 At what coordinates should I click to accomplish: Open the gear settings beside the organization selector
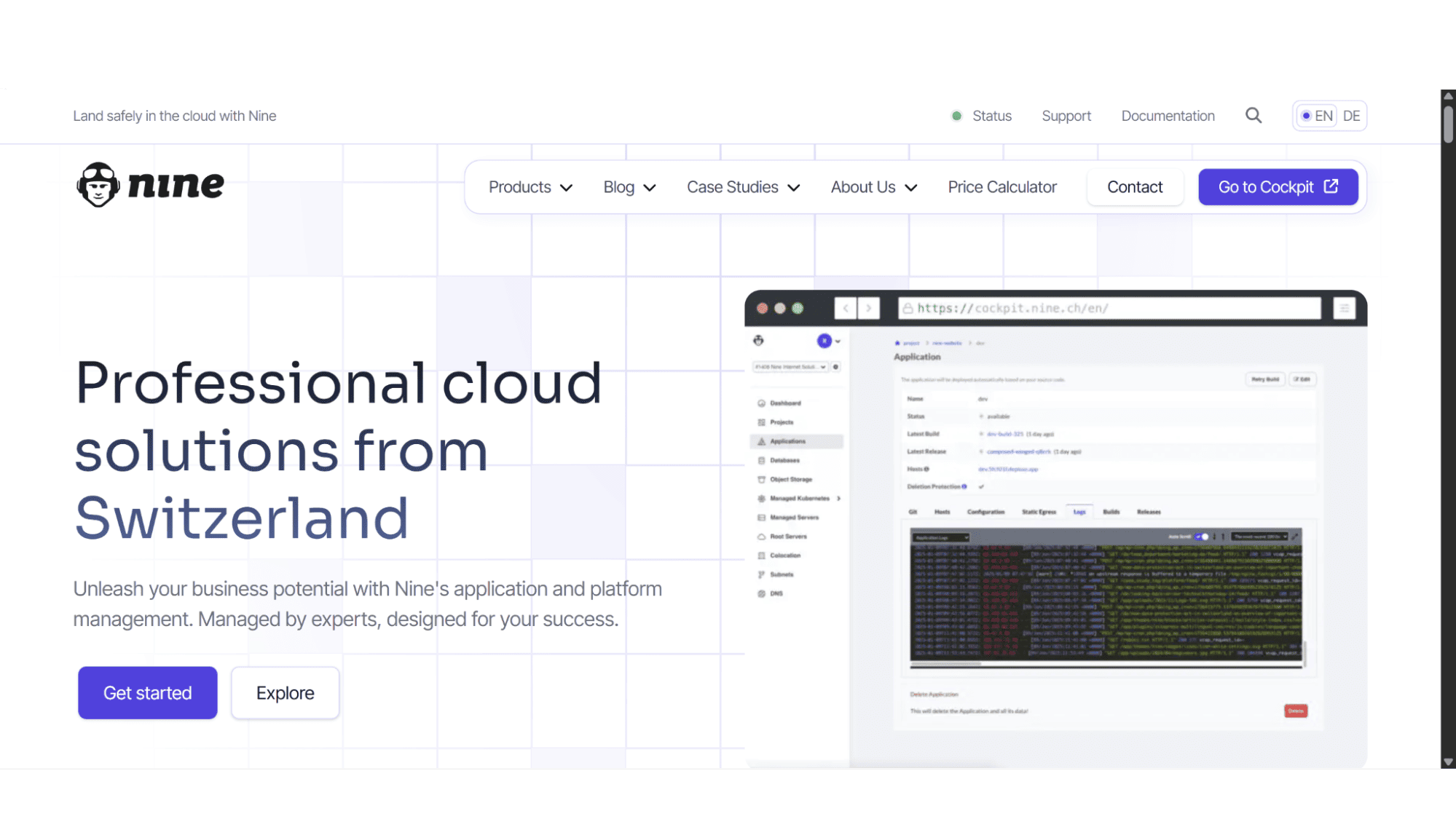[836, 367]
